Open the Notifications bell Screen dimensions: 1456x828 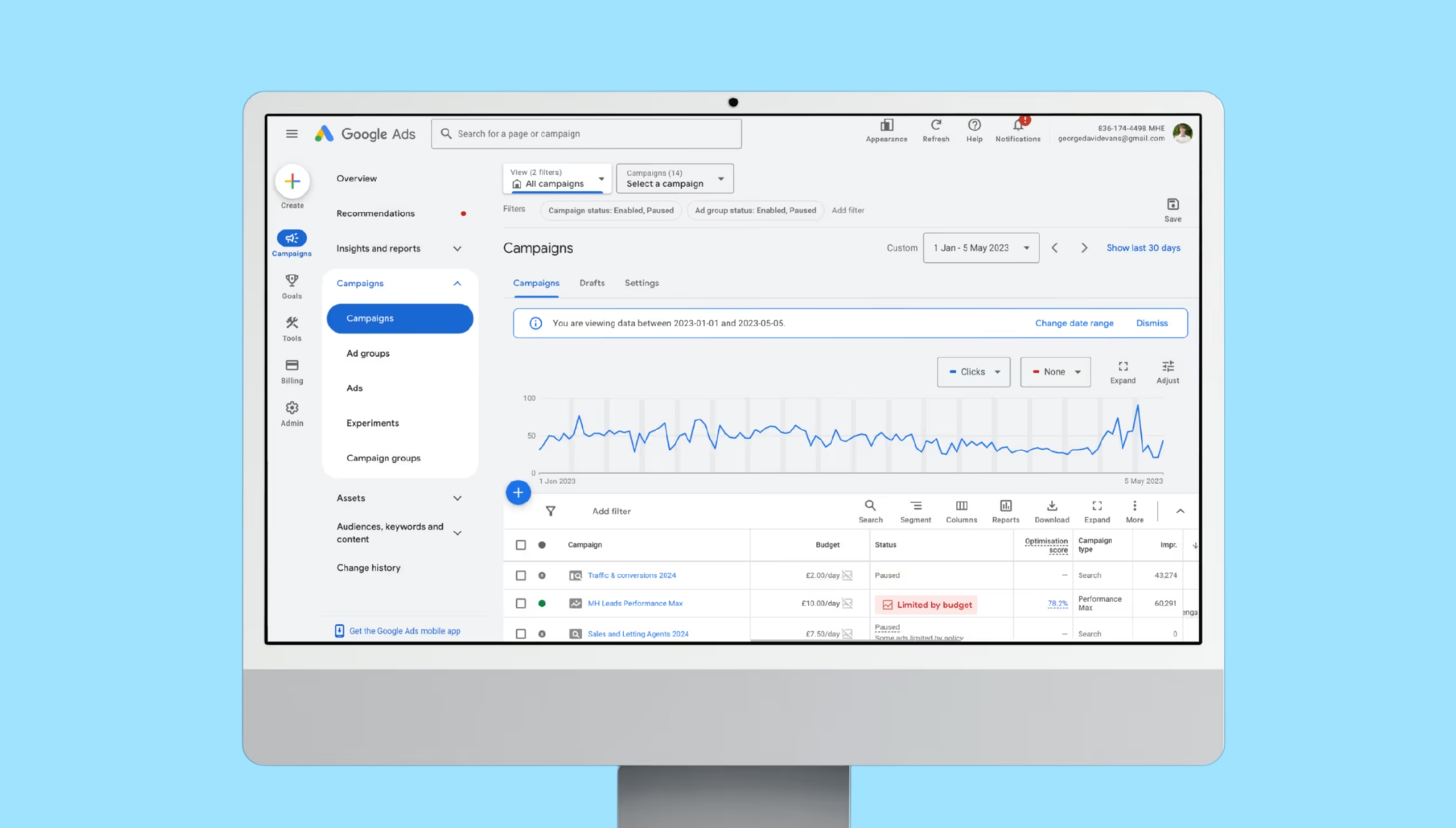coord(1017,126)
